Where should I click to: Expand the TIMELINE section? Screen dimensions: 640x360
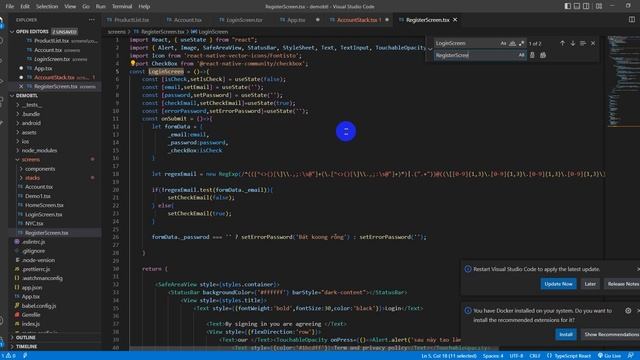[x=27, y=347]
